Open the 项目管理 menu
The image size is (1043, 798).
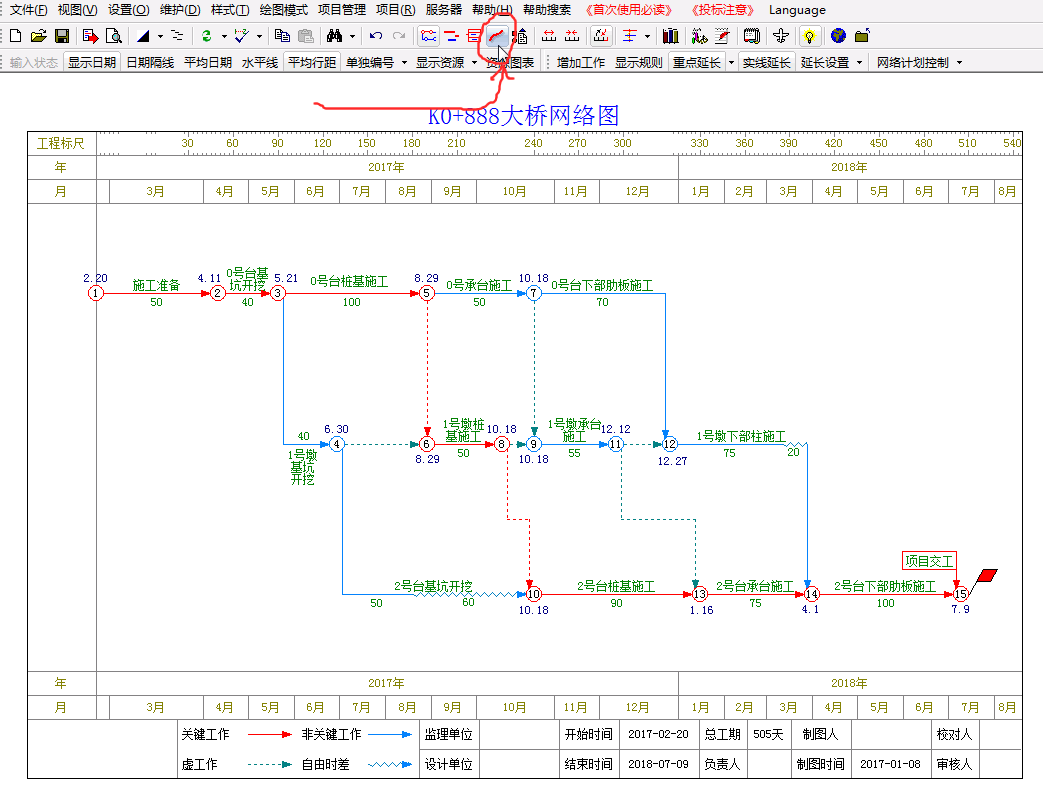pos(342,10)
